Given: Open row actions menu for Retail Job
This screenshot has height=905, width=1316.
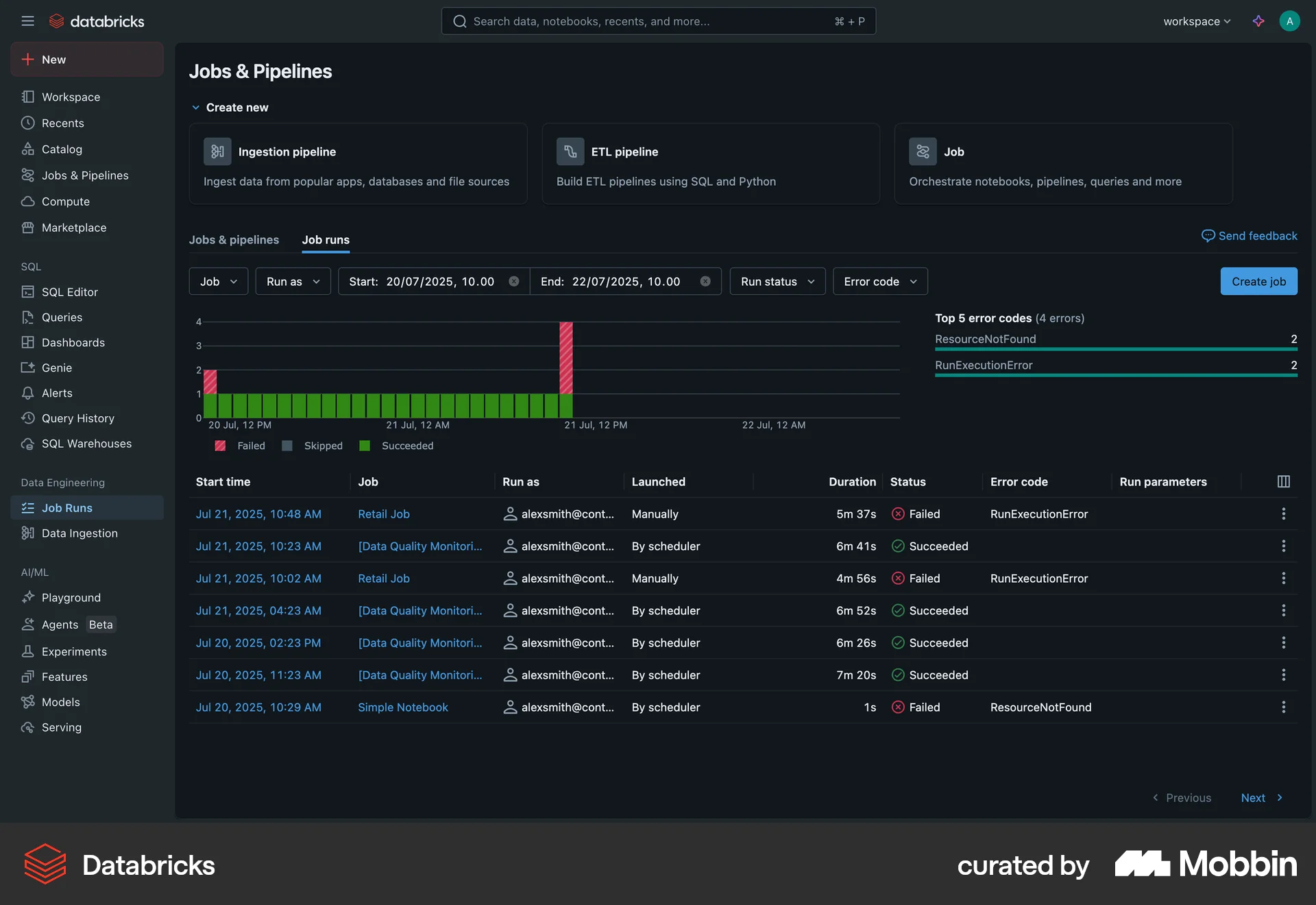Looking at the screenshot, I should (x=1283, y=514).
